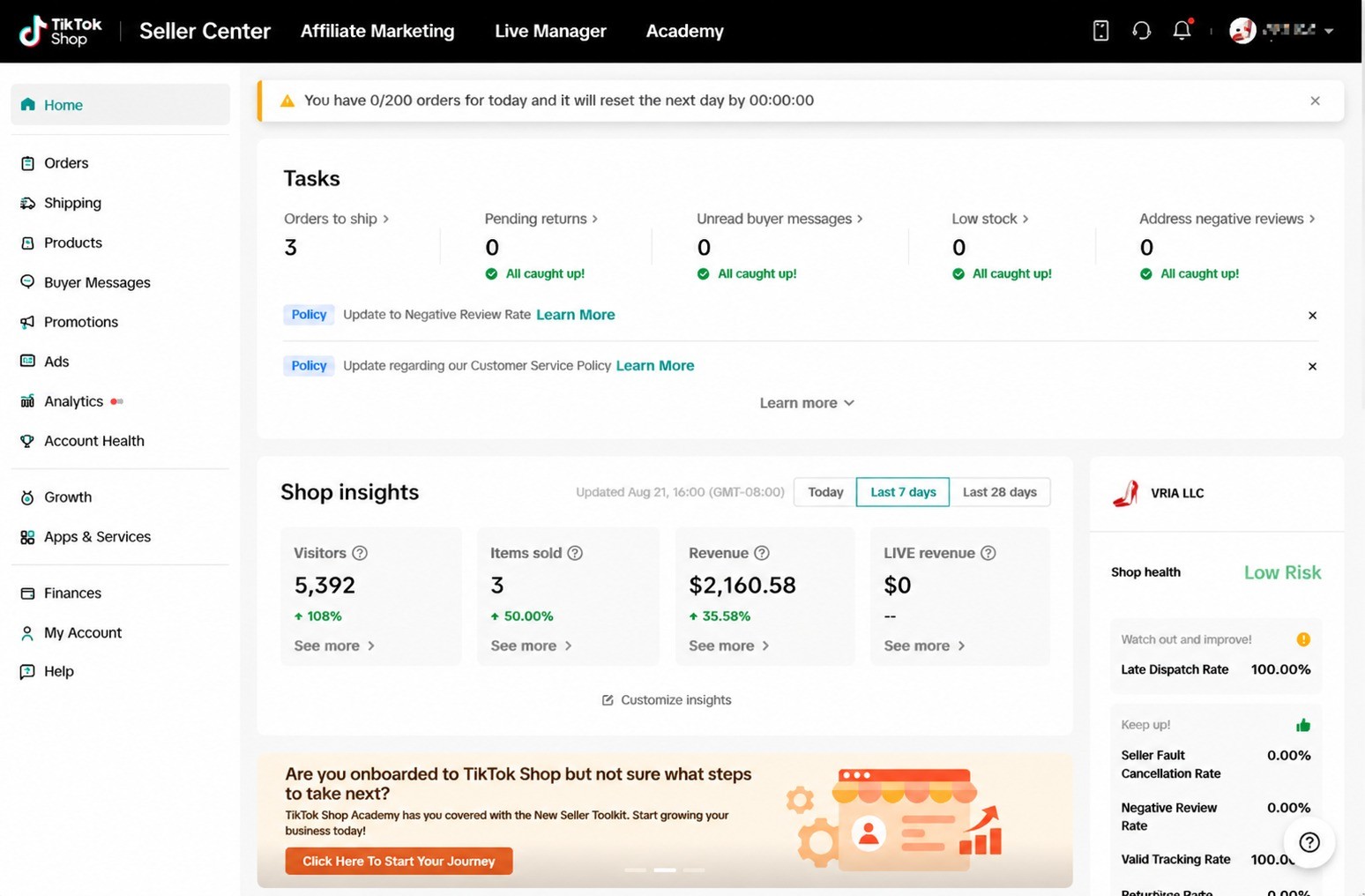Select the Today time range
This screenshot has width=1365, height=896.
pyautogui.click(x=825, y=492)
